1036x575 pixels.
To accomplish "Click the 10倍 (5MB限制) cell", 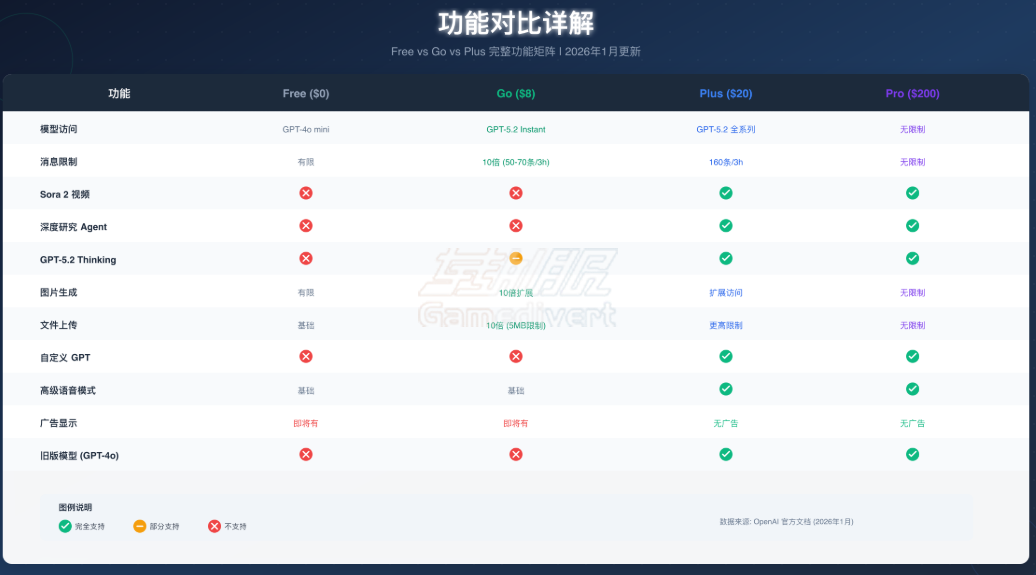I will 516,325.
